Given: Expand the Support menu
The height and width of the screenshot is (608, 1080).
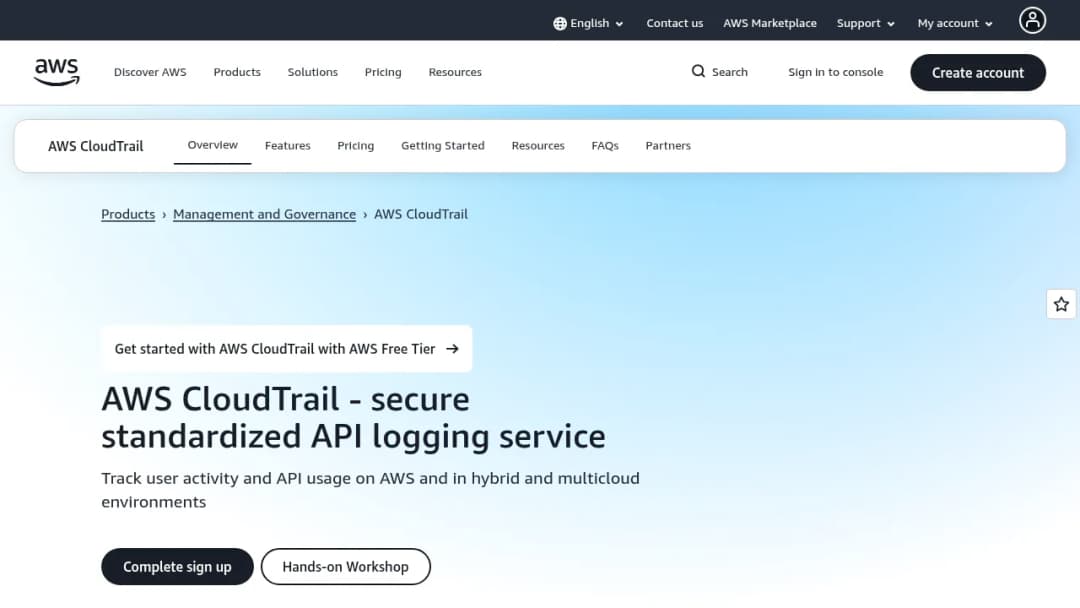Looking at the screenshot, I should [866, 23].
